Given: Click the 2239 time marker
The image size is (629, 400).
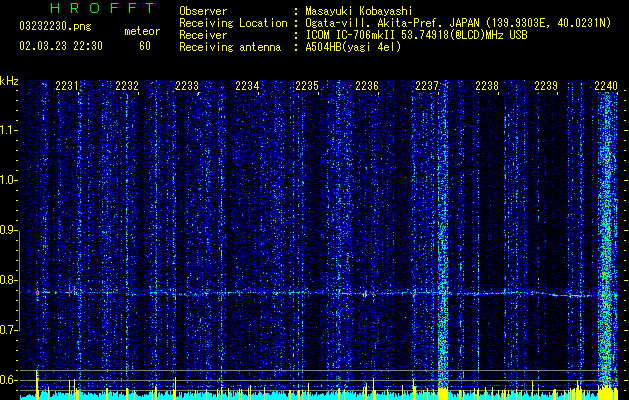Looking at the screenshot, I should click(x=546, y=86).
